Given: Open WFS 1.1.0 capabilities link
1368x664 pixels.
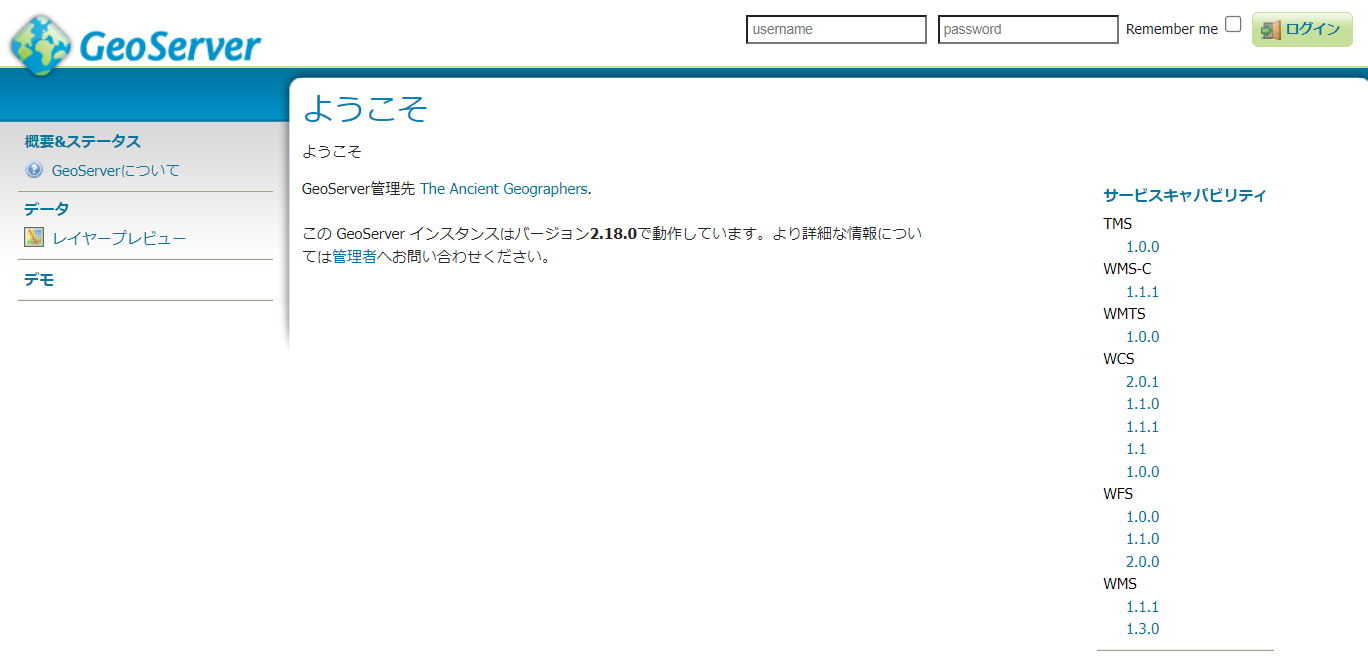Looking at the screenshot, I should [1142, 539].
